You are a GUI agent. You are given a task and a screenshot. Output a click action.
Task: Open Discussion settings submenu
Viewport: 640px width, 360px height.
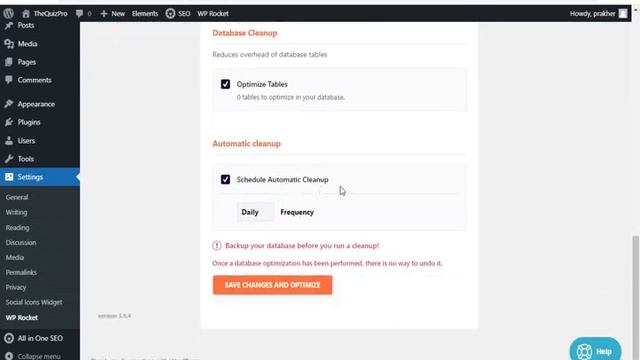[21, 242]
